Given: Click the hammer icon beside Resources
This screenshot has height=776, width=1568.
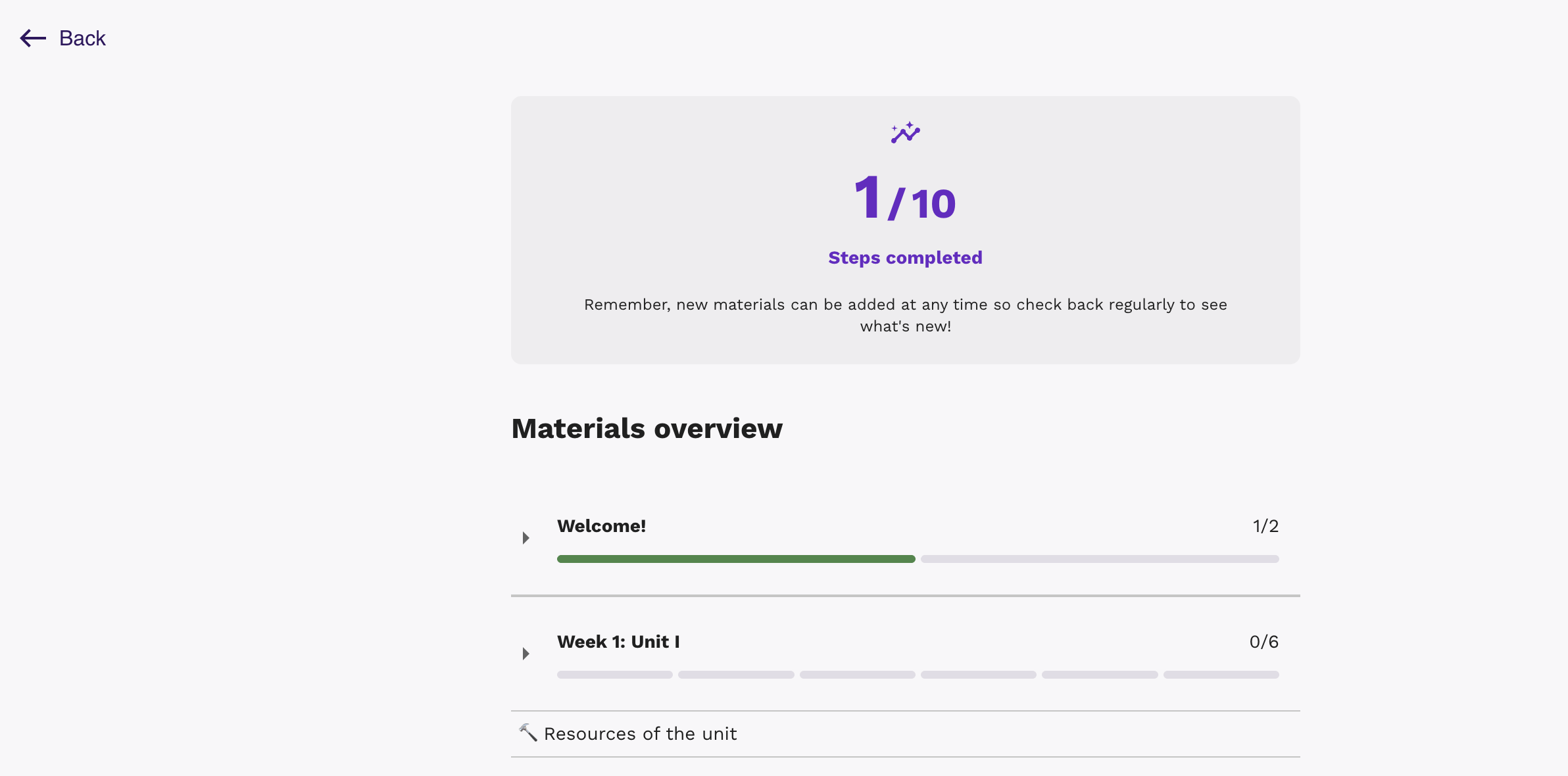Looking at the screenshot, I should pyautogui.click(x=528, y=733).
